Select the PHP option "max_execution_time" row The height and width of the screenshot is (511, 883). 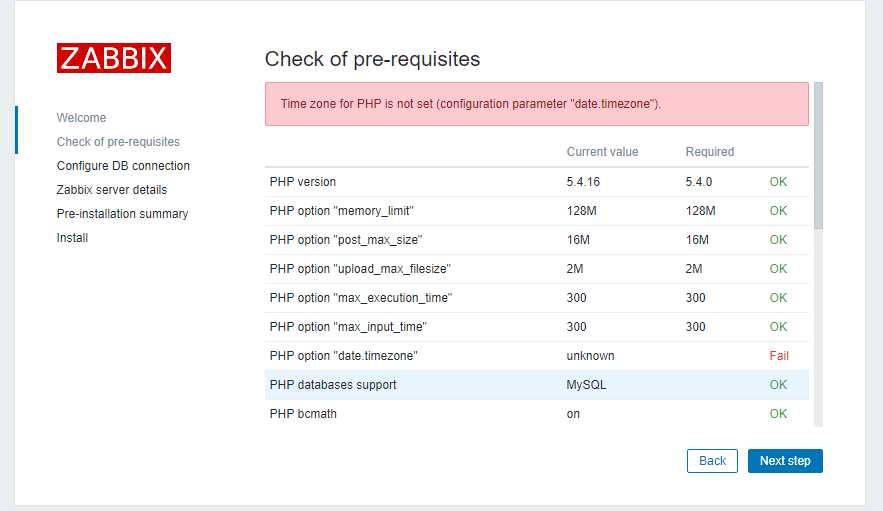click(x=537, y=298)
